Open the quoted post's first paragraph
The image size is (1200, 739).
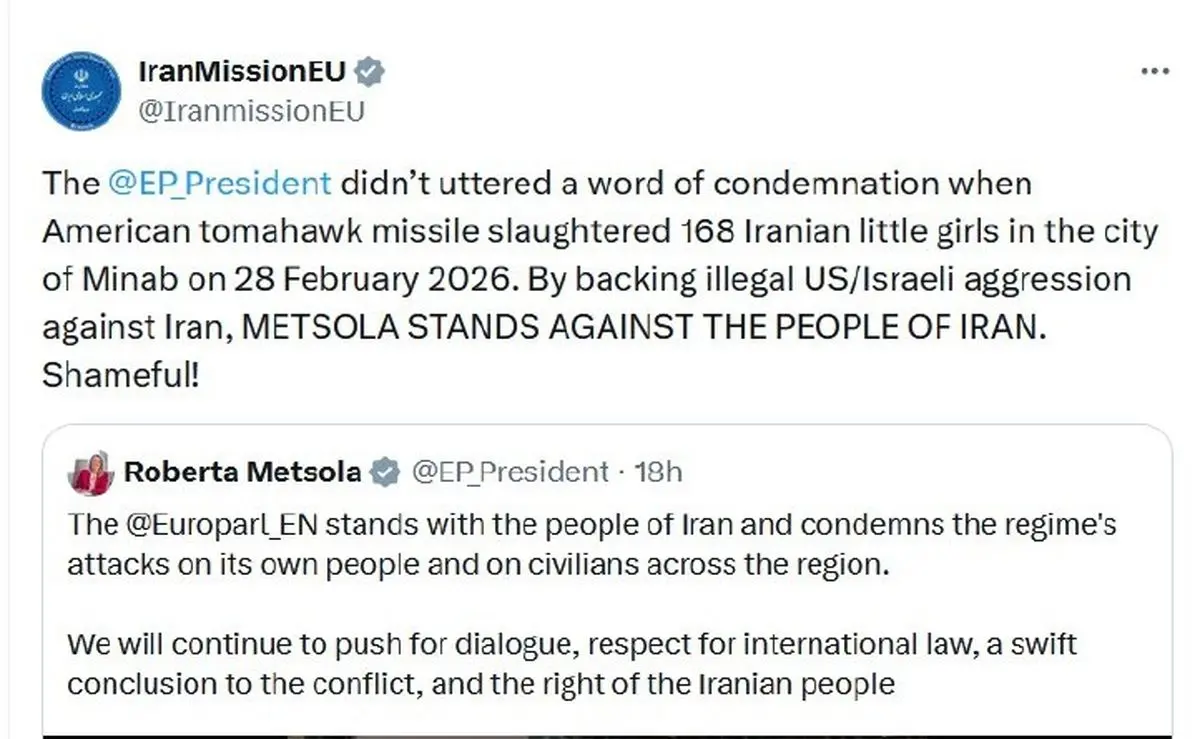[x=590, y=545]
